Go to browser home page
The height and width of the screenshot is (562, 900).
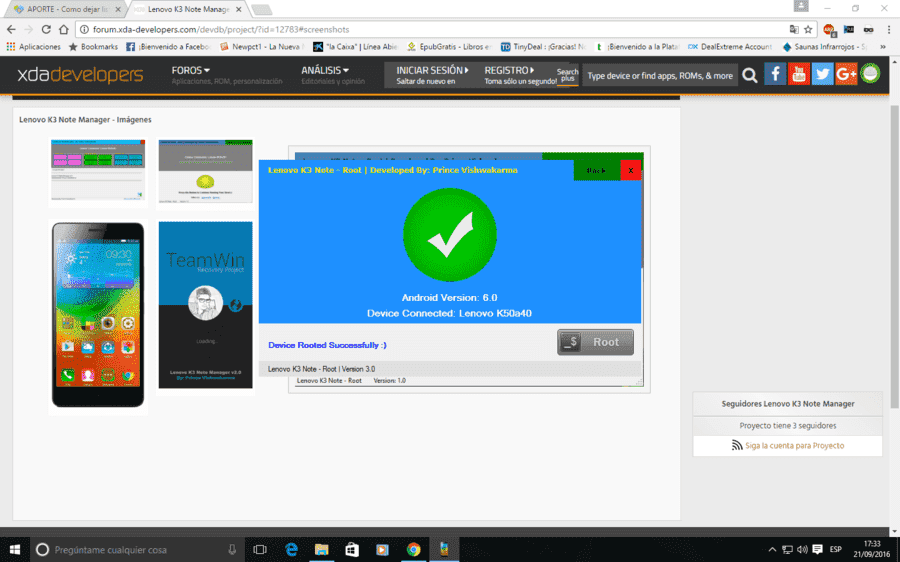click(x=64, y=29)
